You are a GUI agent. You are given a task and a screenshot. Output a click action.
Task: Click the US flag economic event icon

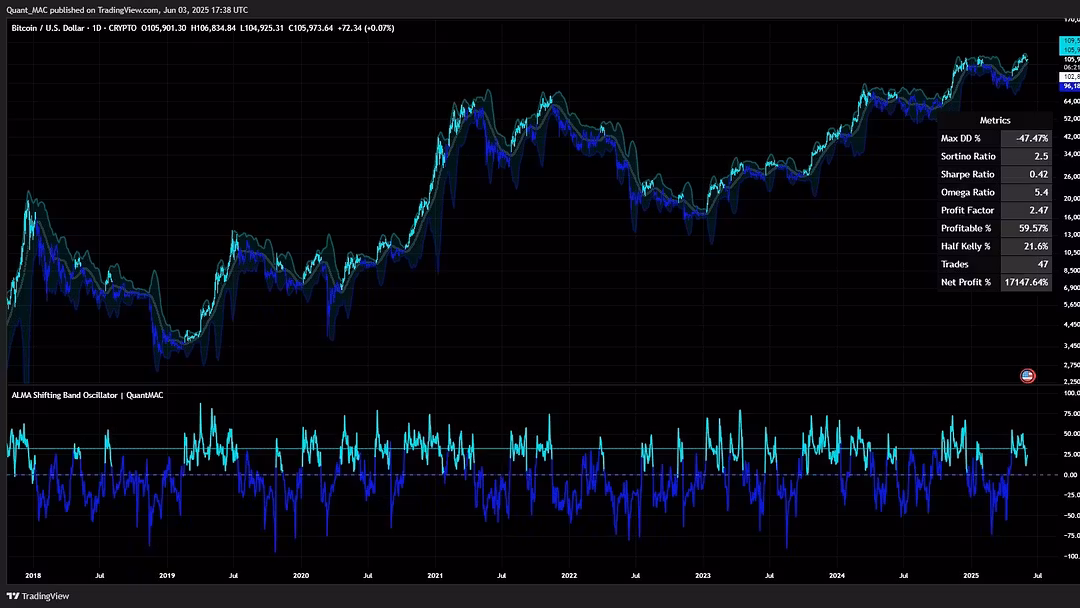[1027, 375]
